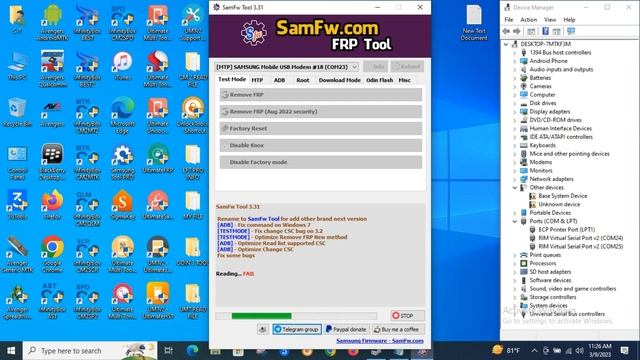Open Task View on the taskbar
The height and width of the screenshot is (360, 640).
(x=168, y=351)
